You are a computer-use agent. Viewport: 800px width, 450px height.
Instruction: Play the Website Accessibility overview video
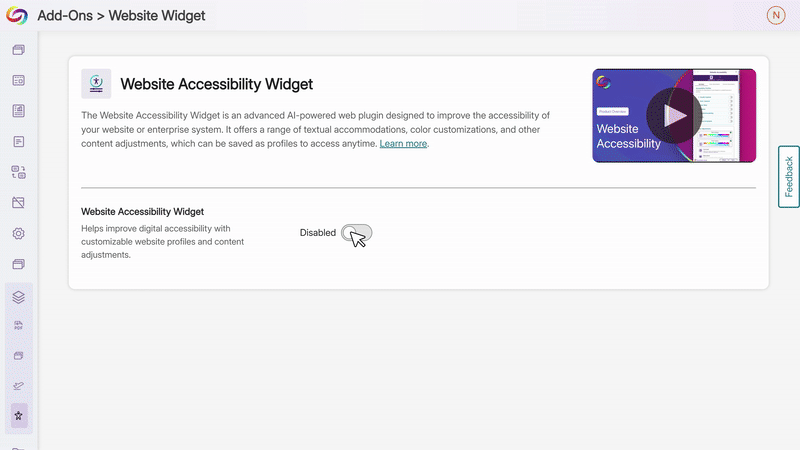pyautogui.click(x=674, y=116)
